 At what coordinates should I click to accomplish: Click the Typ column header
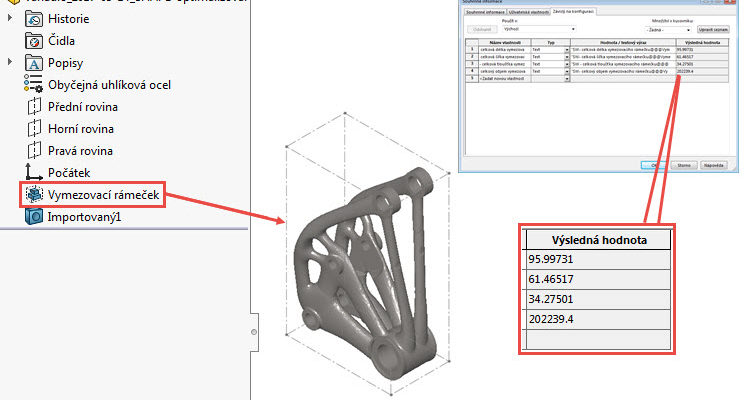[x=551, y=43]
